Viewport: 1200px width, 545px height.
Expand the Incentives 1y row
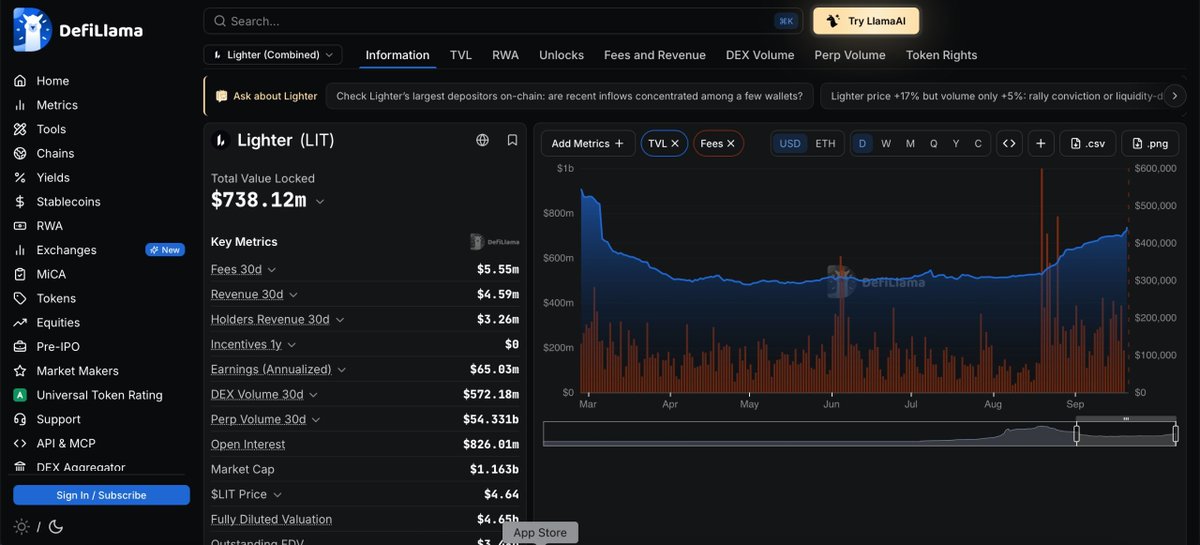pos(292,345)
